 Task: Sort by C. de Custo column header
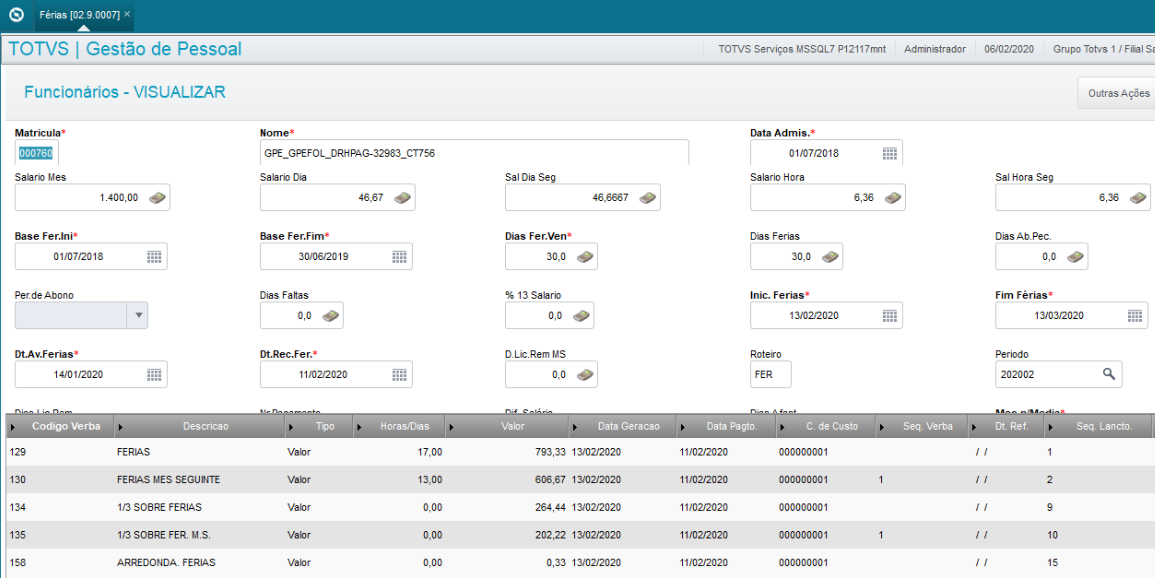[826, 426]
